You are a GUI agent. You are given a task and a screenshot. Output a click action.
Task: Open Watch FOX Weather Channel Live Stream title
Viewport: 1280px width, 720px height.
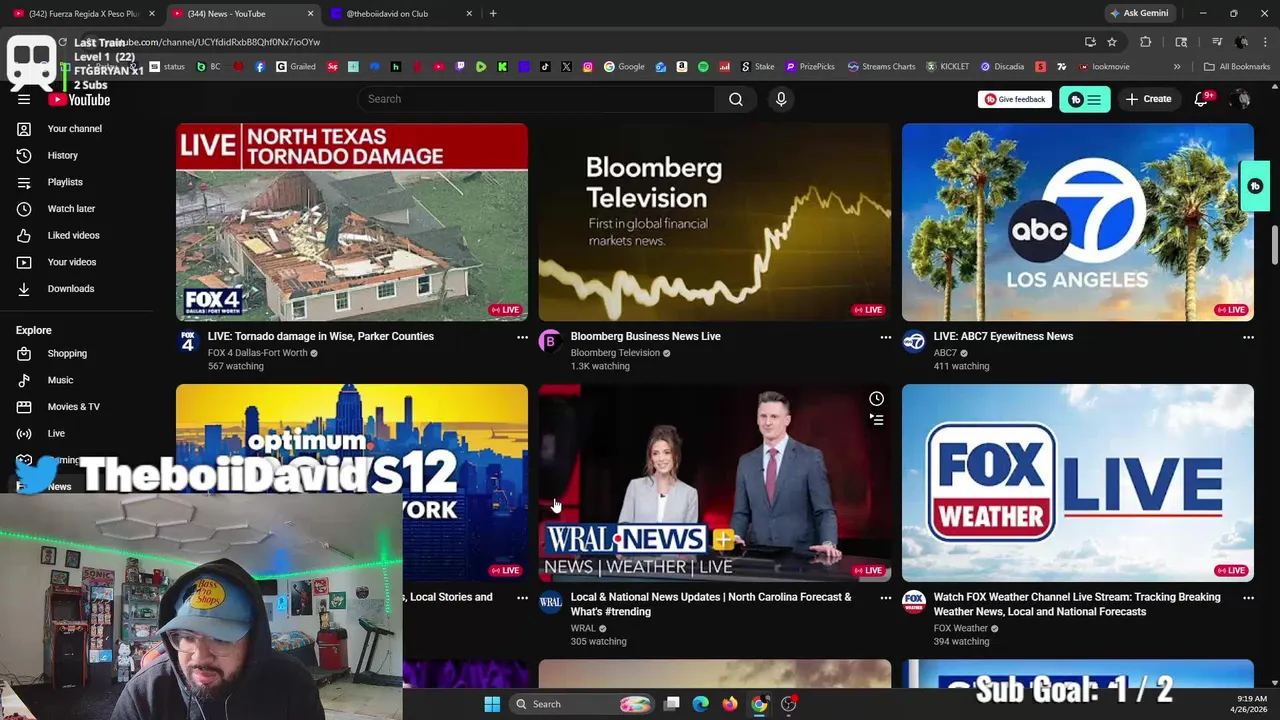pyautogui.click(x=1077, y=604)
